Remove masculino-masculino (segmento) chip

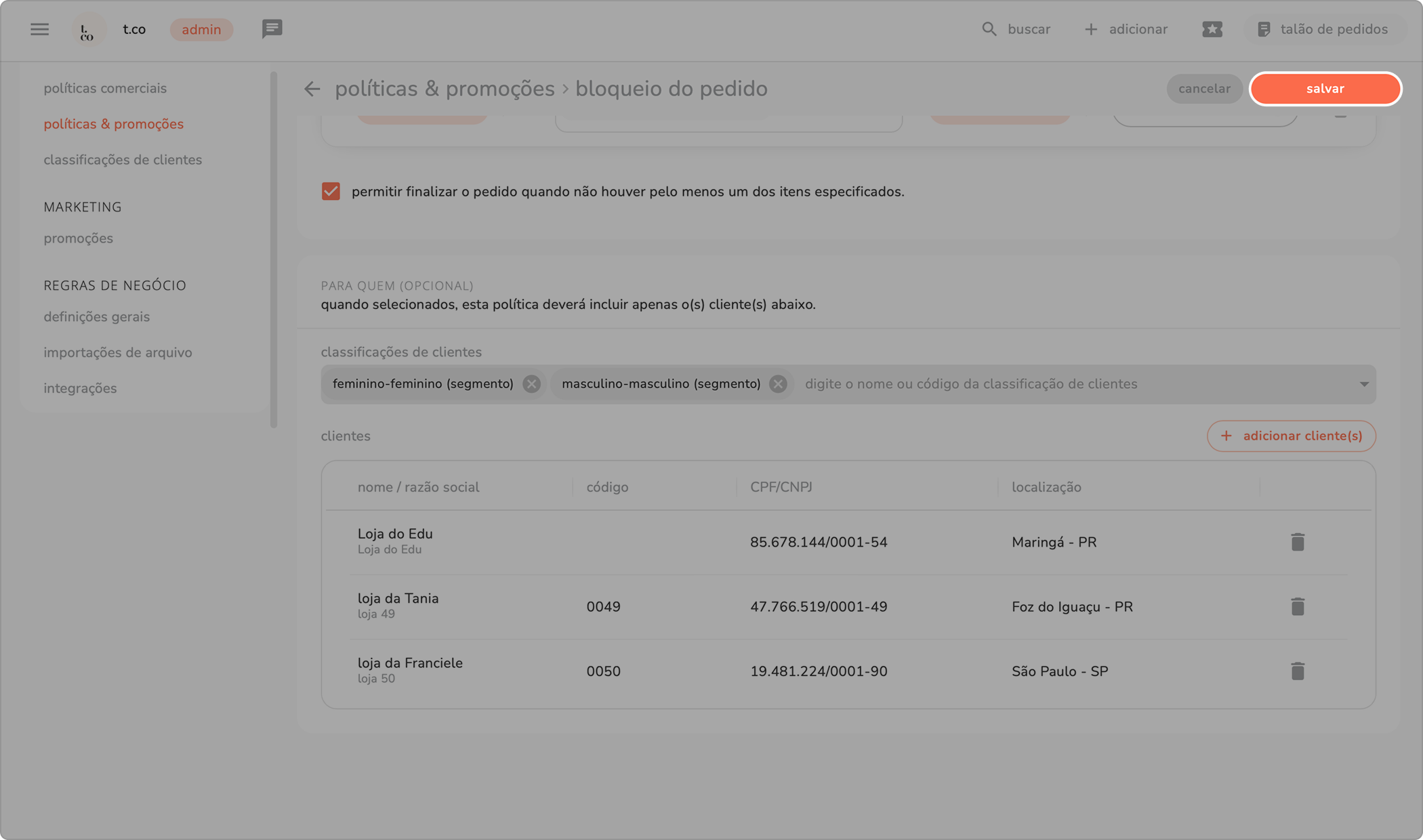coord(778,384)
